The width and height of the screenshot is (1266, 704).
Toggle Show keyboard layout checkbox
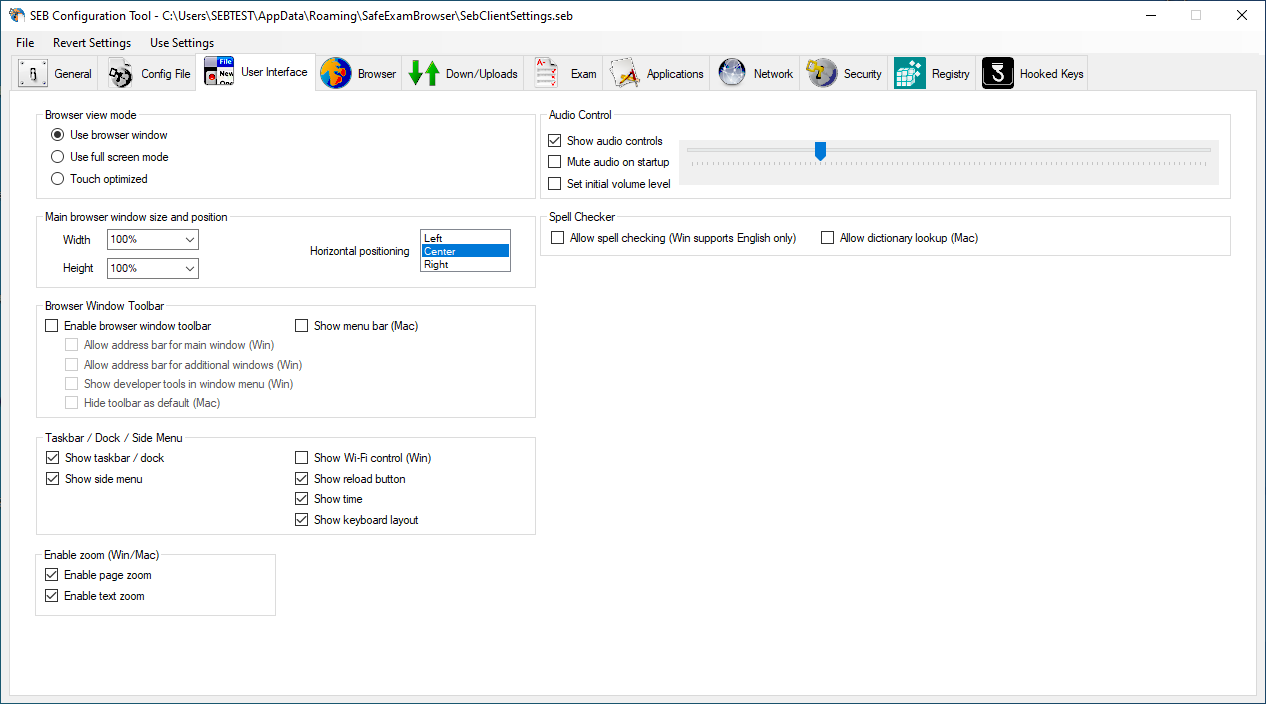click(302, 520)
